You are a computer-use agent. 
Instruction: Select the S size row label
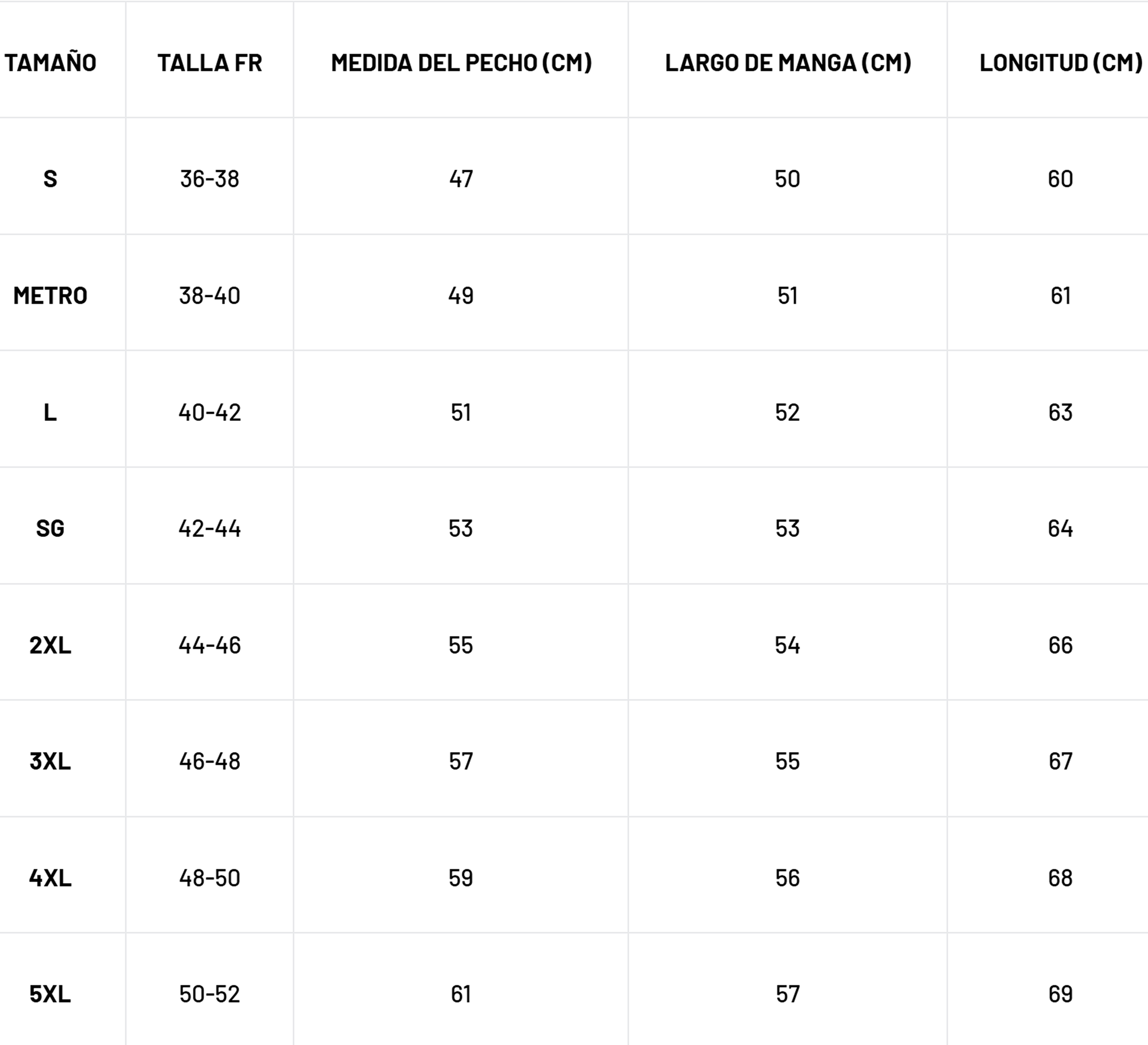click(x=50, y=179)
